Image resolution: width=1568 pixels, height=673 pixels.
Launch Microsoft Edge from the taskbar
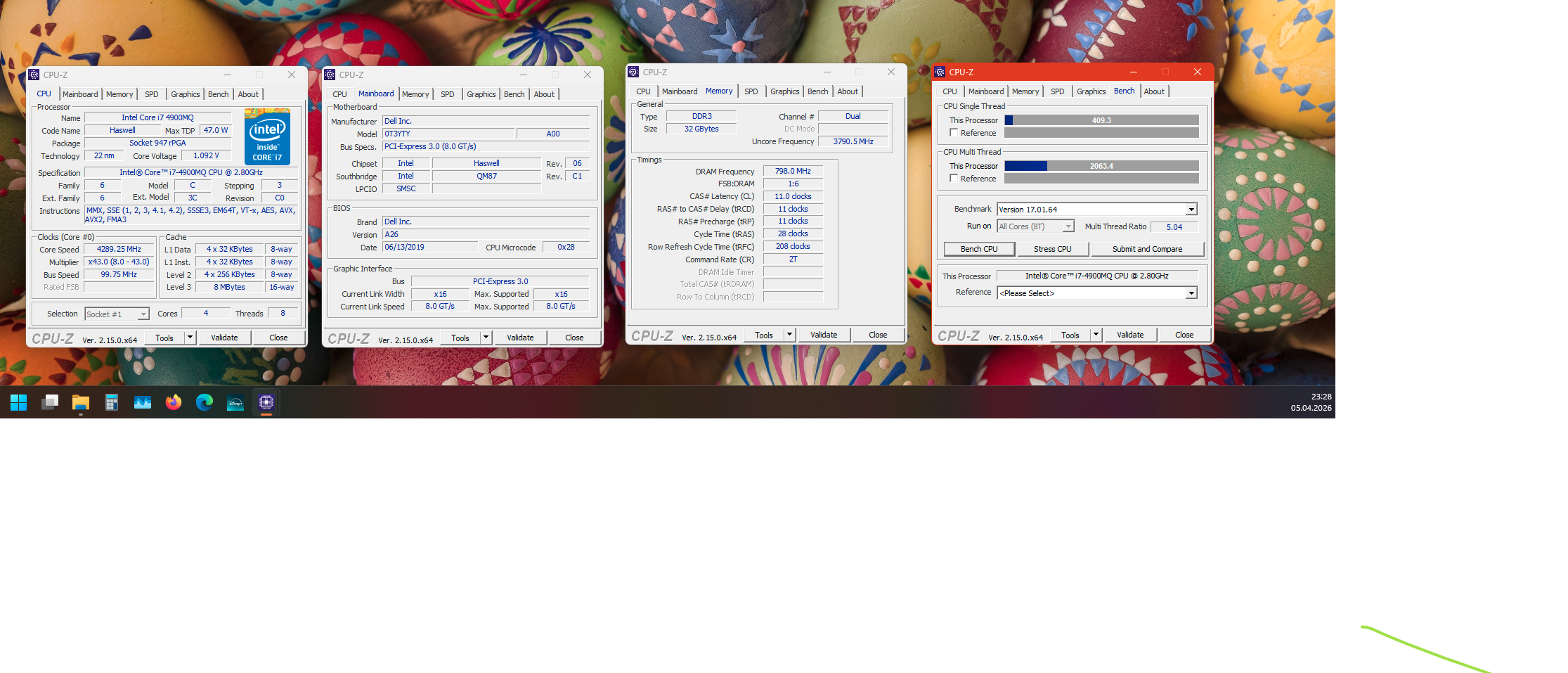tap(205, 402)
